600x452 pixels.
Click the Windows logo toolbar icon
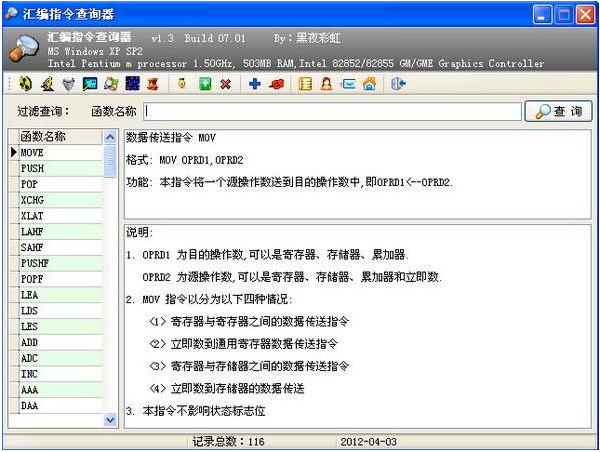point(111,84)
